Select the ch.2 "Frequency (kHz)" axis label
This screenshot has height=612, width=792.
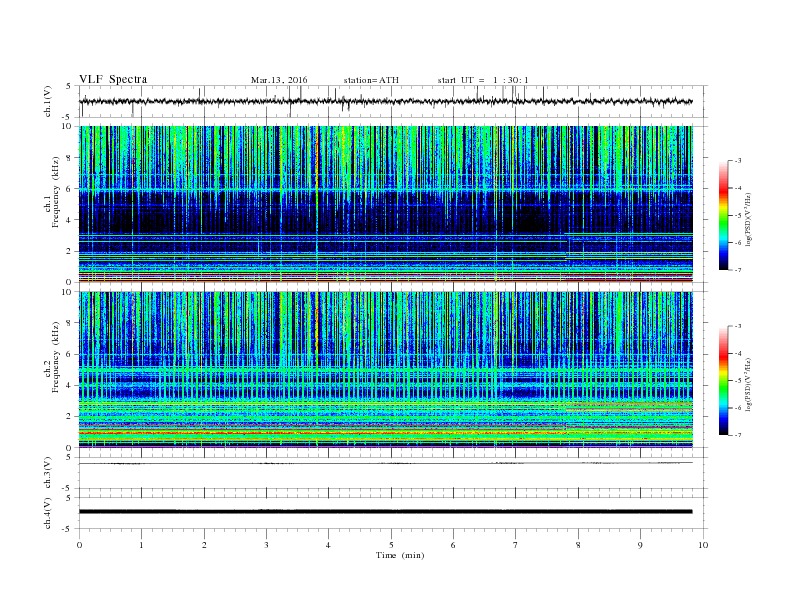click(56, 357)
